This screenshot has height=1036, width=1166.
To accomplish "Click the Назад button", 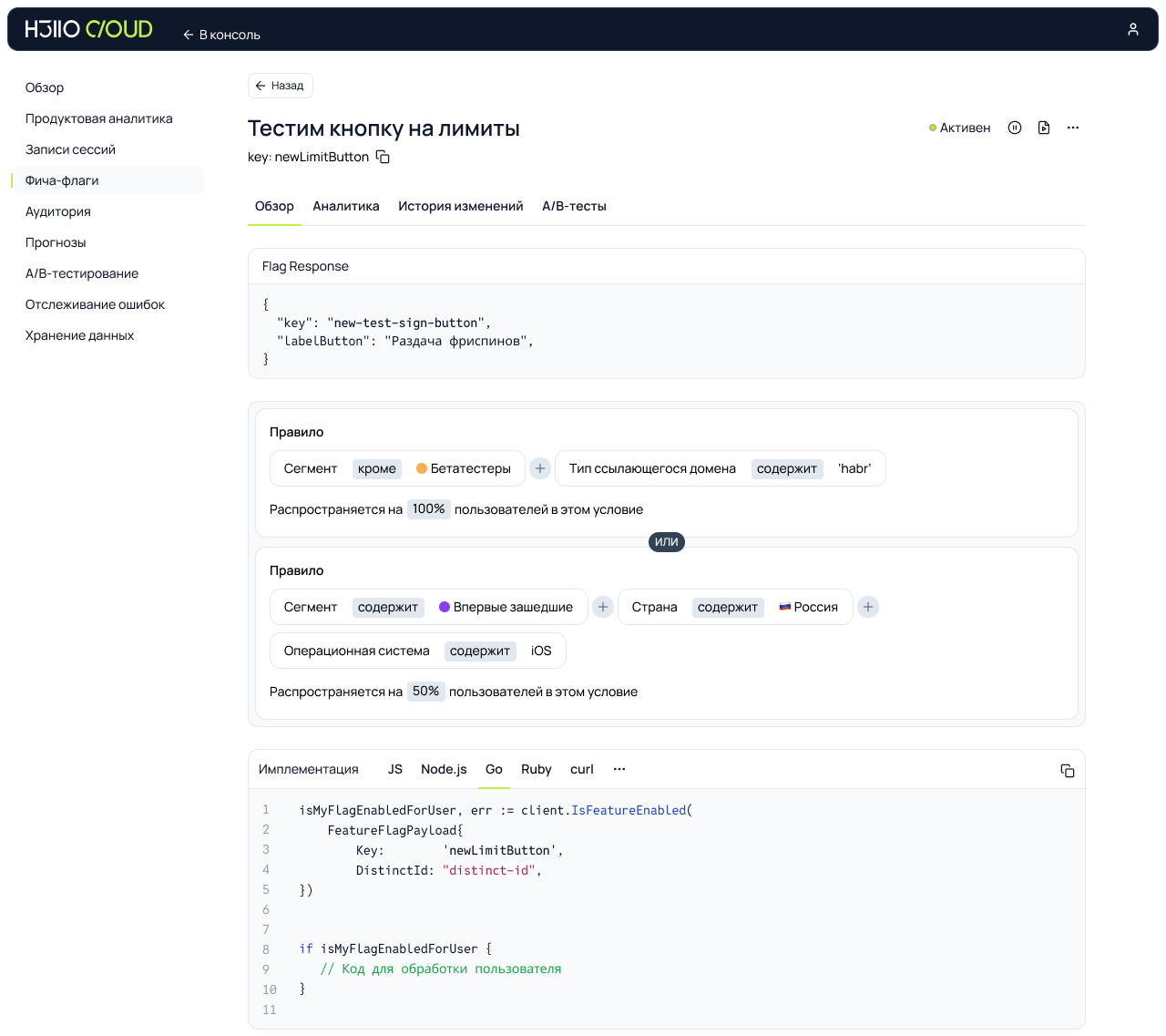I will coord(280,86).
